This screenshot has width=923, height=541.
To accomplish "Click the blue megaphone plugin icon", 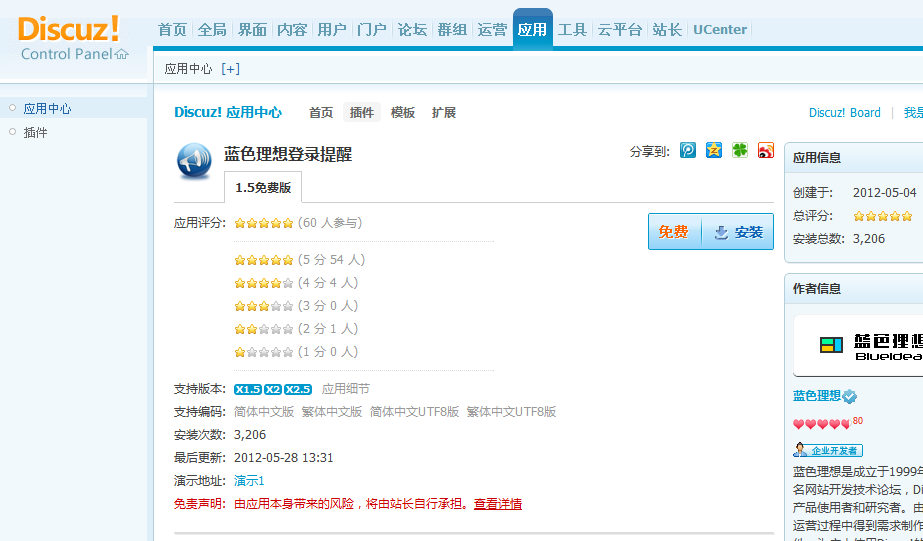I will (x=194, y=161).
